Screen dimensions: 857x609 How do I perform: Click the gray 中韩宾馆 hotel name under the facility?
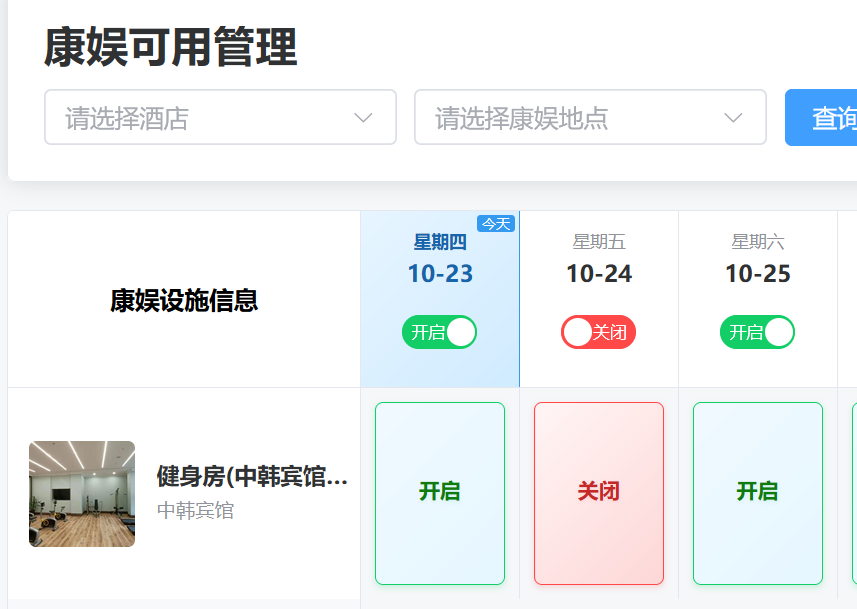pos(196,511)
